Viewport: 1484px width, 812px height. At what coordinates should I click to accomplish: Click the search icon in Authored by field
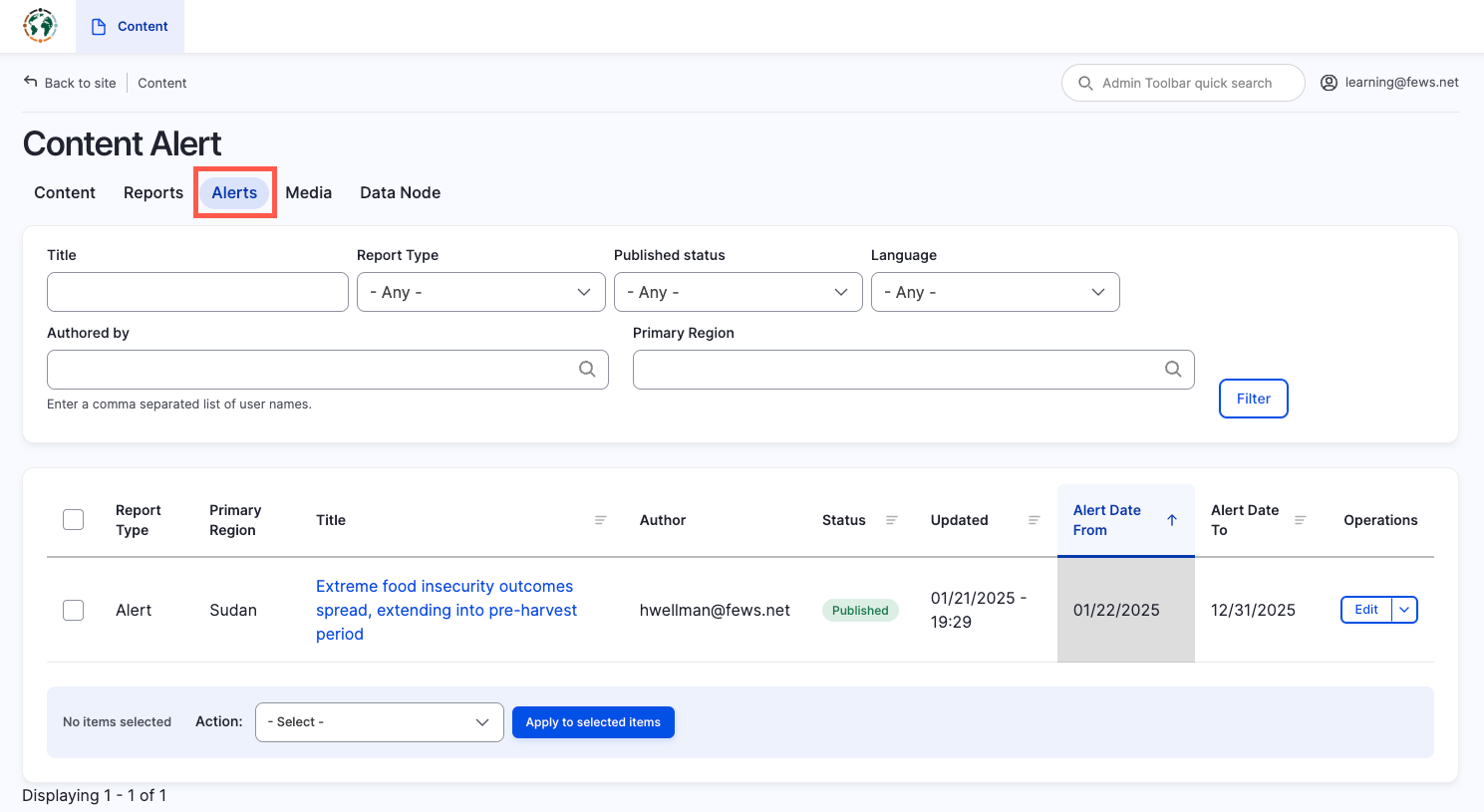coord(587,370)
